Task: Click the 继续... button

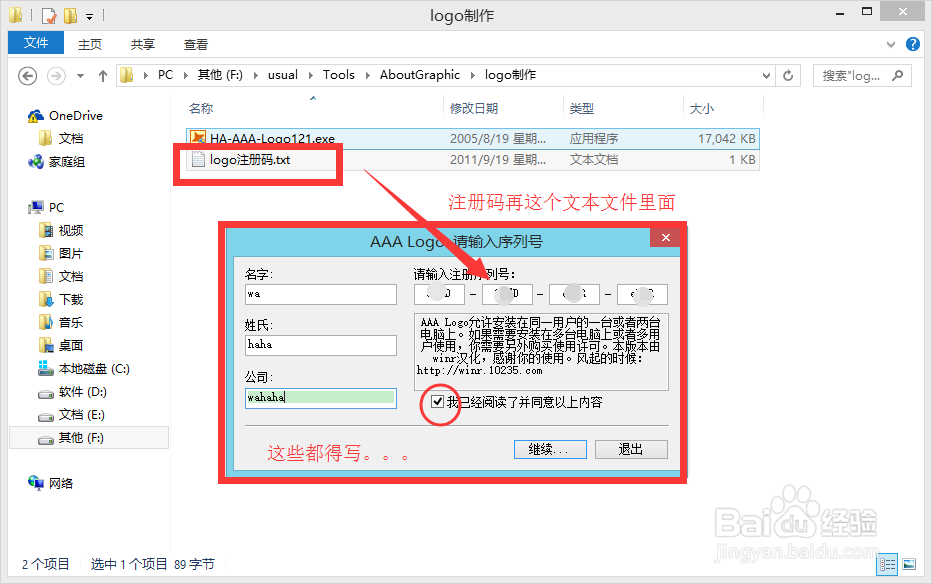Action: pyautogui.click(x=550, y=449)
